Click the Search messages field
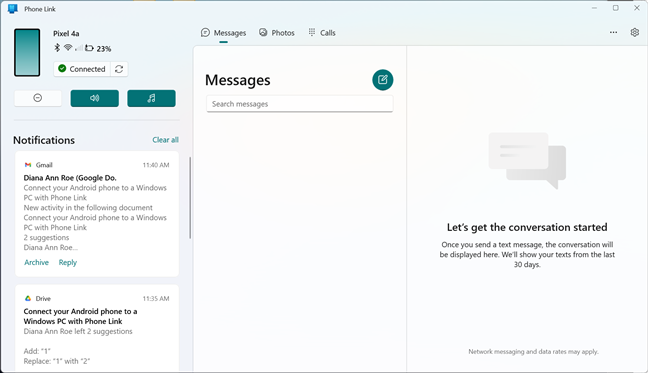 pos(300,104)
